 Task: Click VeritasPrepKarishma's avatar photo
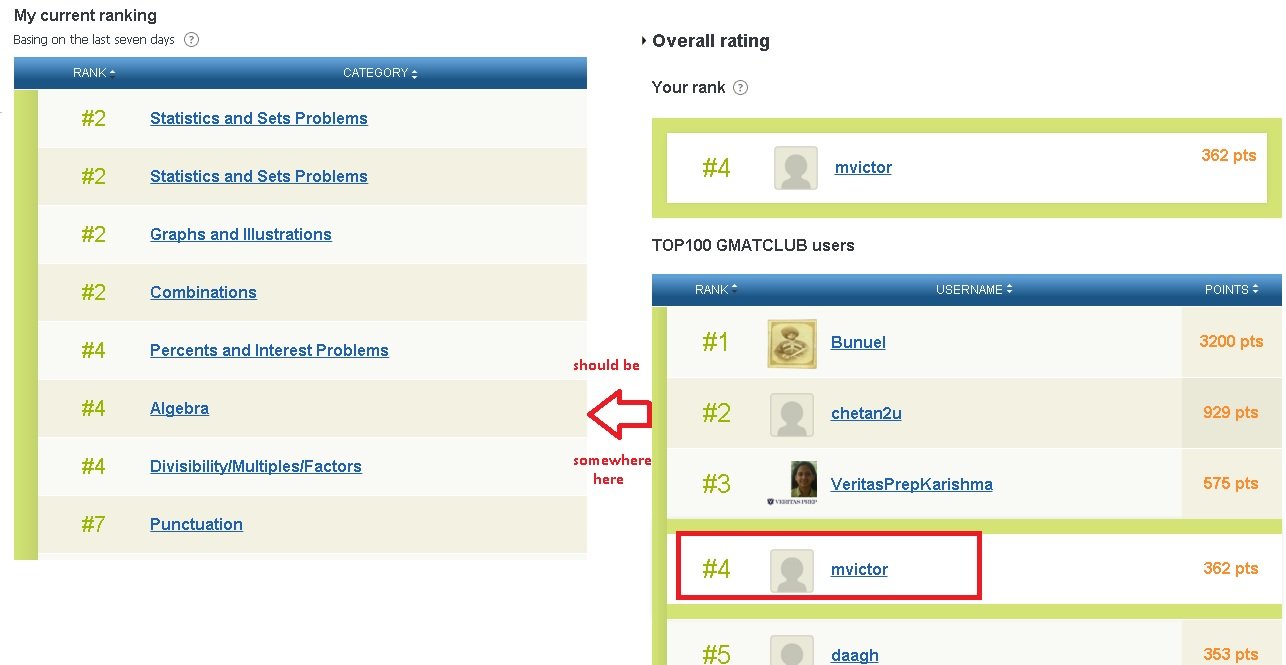(792, 484)
